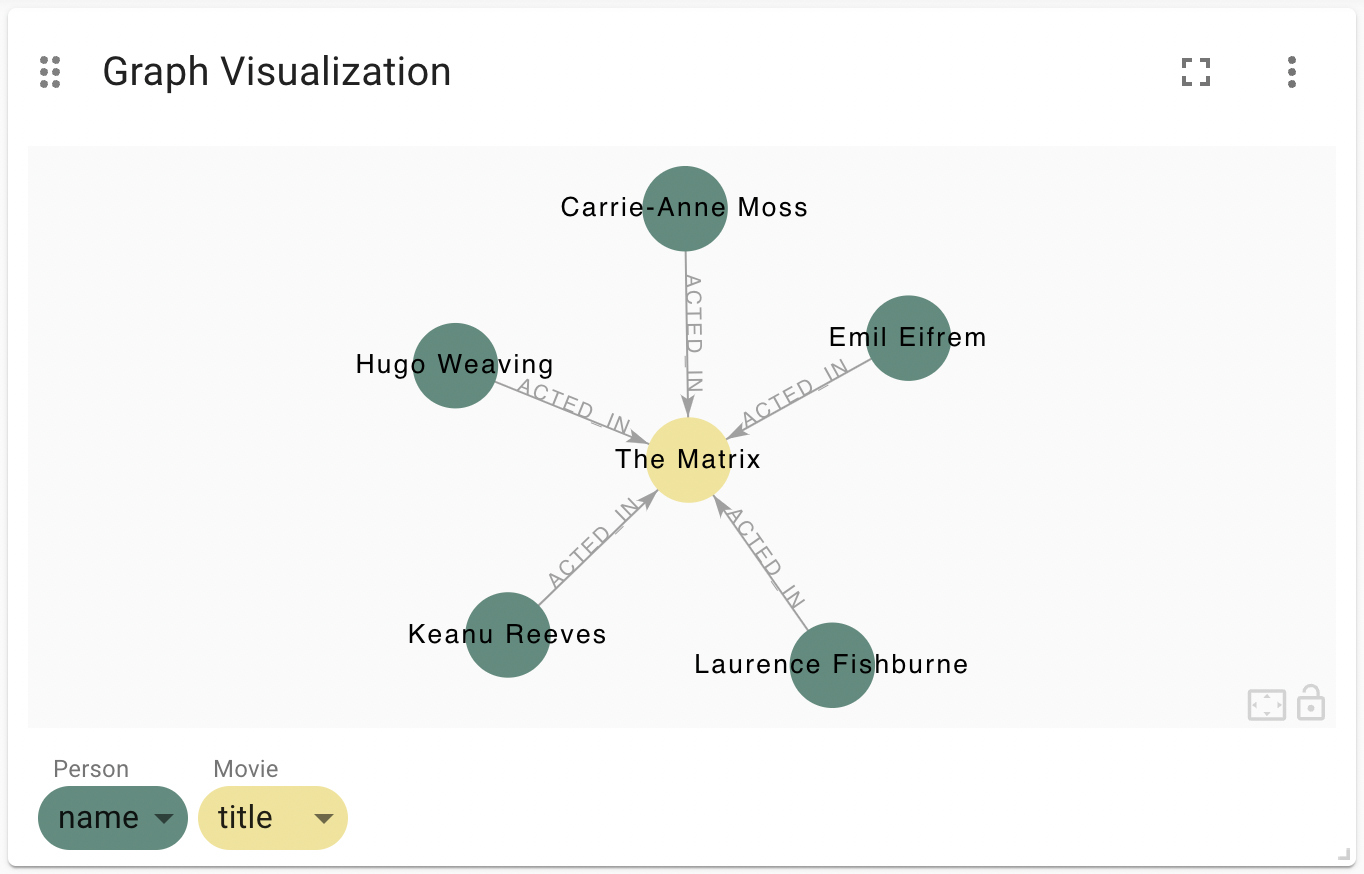Click the Graph Visualization title

[277, 72]
